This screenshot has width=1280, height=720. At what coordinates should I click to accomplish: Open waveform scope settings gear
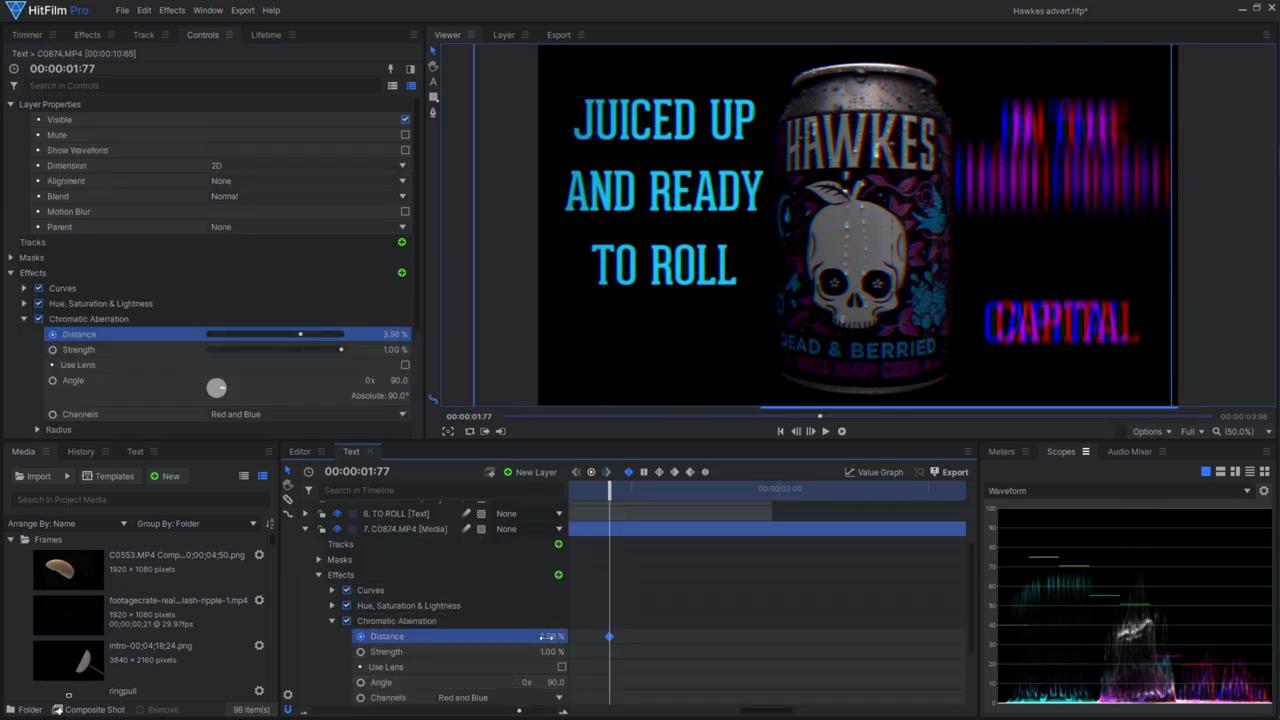click(x=1264, y=491)
